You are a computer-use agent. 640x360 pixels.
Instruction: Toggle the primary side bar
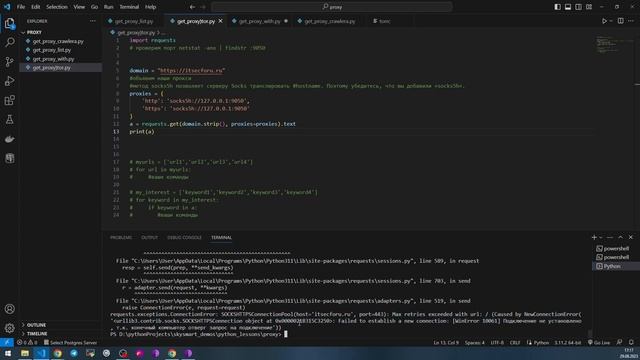(558, 7)
